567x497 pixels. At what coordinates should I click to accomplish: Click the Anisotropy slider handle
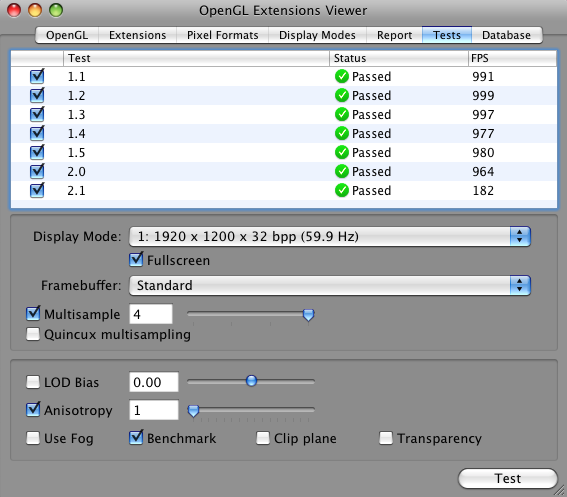tap(193, 411)
